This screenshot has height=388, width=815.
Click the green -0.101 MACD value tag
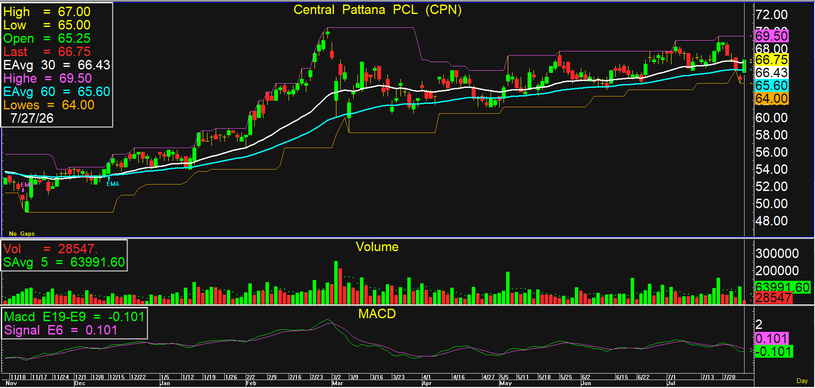(774, 351)
